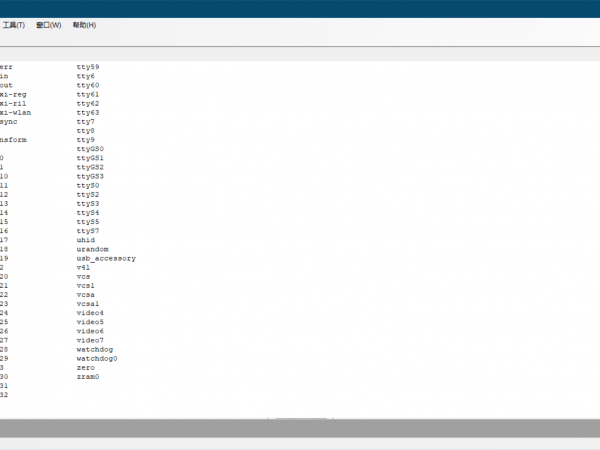The image size is (600, 450).
Task: Click the xi-wlan entry in left column
Action: (x=15, y=112)
